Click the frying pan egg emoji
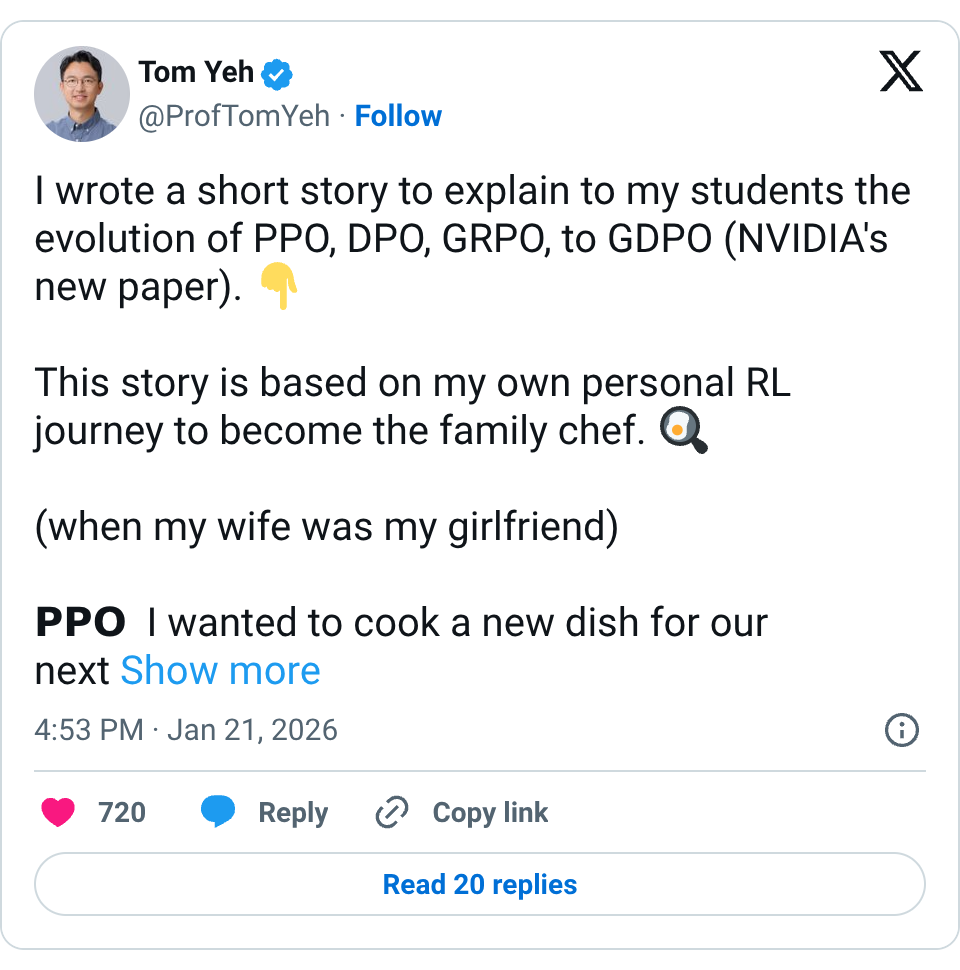 click(685, 432)
